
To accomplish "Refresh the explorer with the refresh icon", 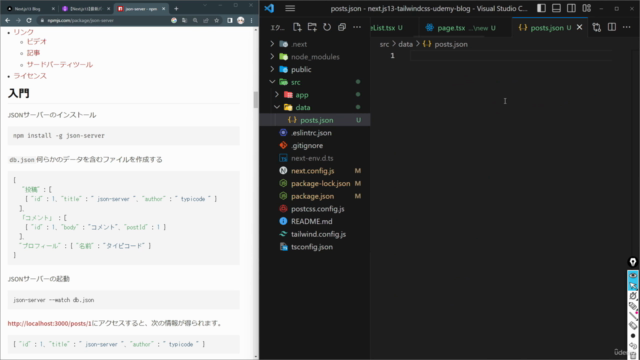I will point(327,27).
